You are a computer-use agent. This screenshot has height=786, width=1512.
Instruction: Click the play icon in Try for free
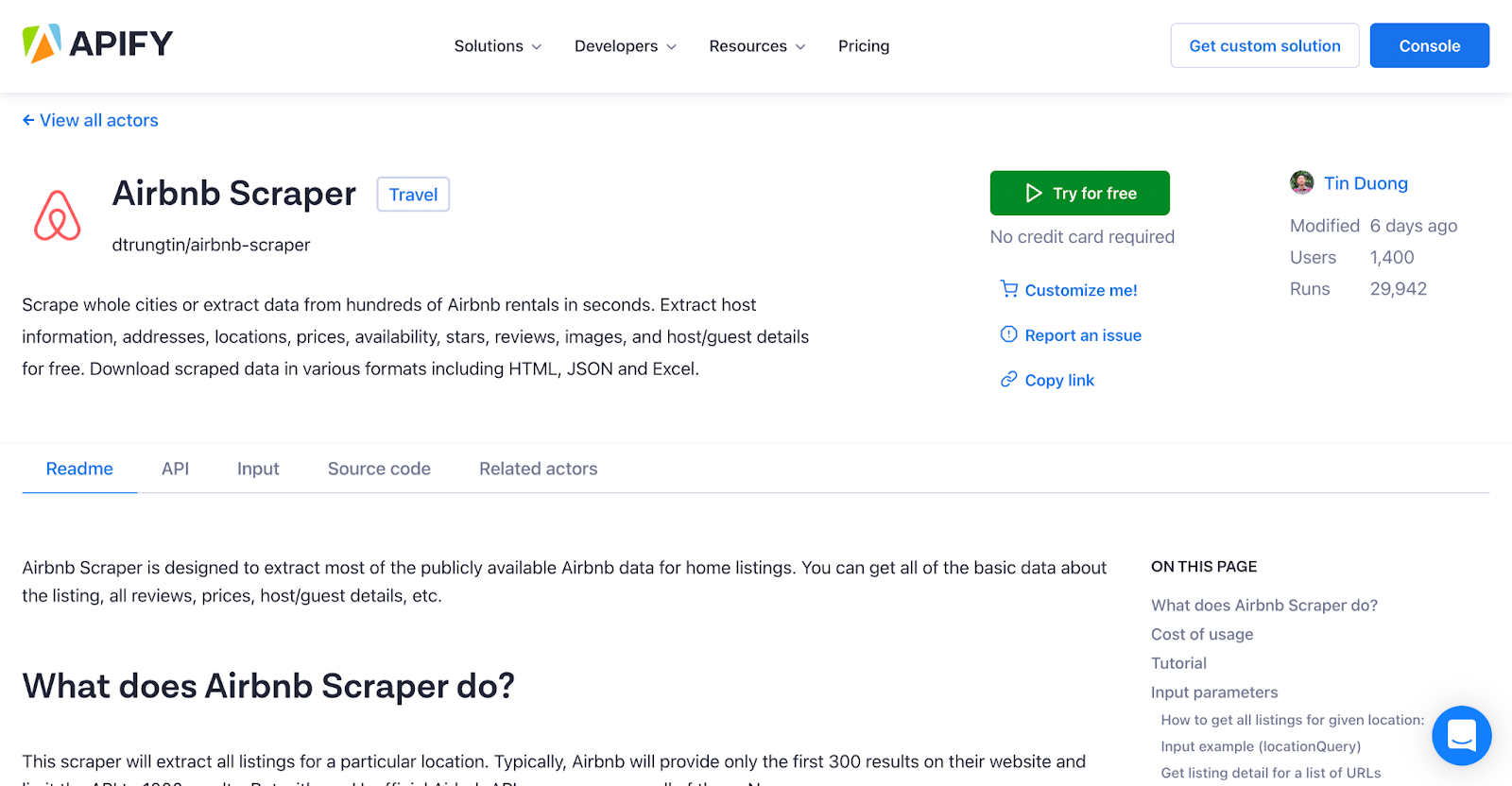click(x=1034, y=193)
